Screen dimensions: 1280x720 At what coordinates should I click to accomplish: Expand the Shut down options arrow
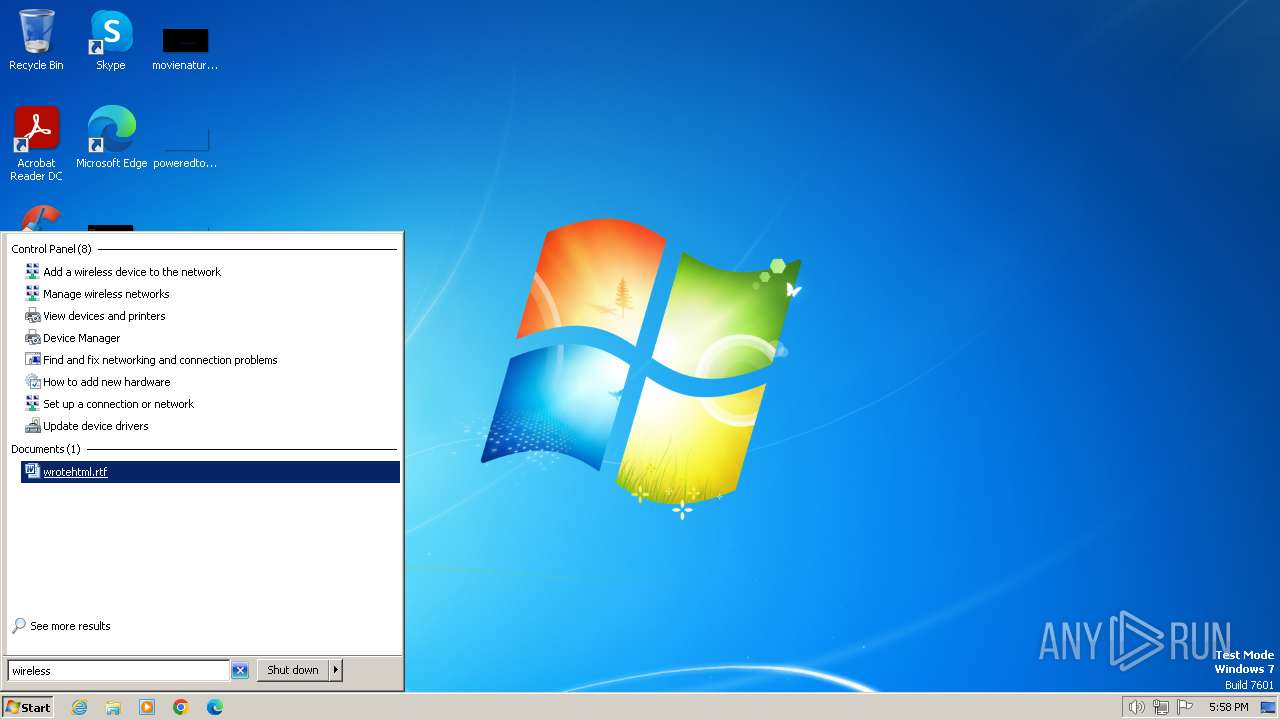tap(336, 670)
